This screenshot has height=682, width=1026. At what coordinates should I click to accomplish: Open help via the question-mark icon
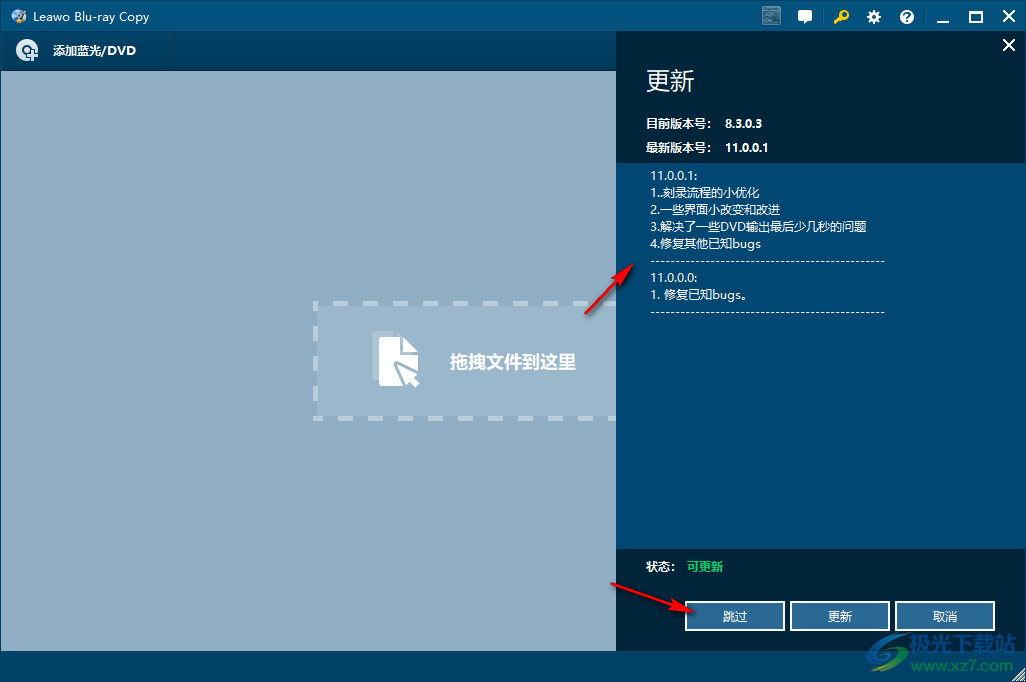pos(907,17)
